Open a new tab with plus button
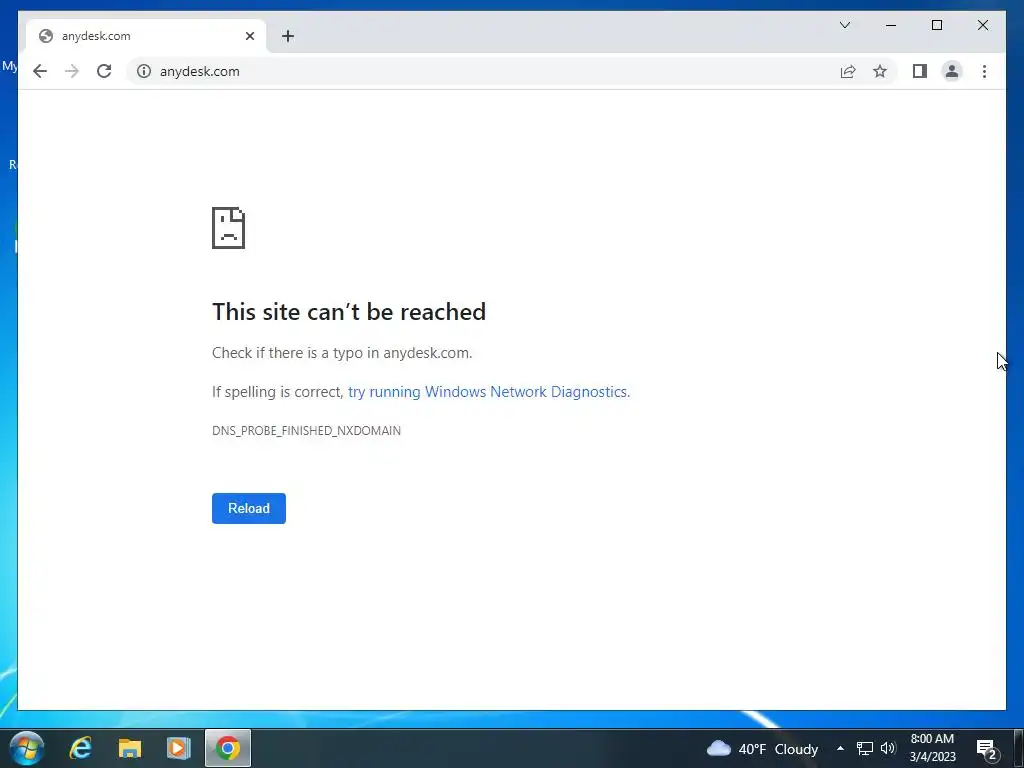 tap(288, 36)
